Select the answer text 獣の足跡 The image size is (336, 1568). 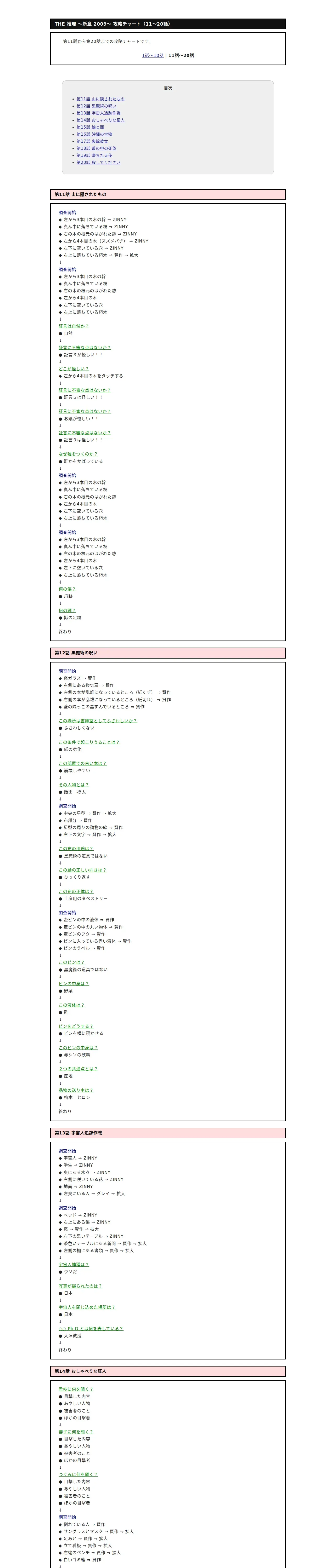click(x=72, y=618)
